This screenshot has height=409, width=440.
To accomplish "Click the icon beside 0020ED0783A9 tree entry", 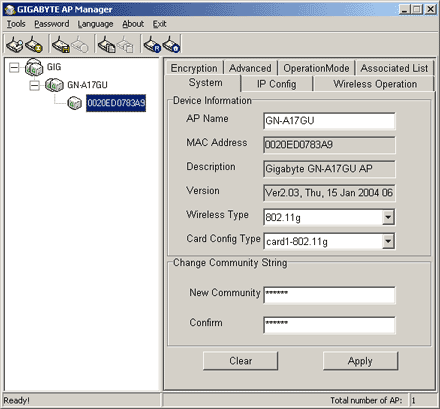I will point(75,103).
